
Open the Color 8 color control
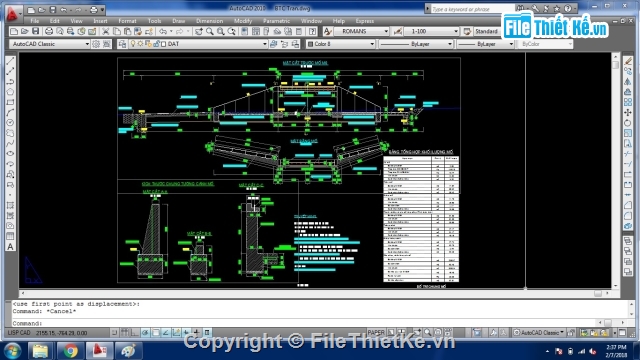[x=341, y=44]
